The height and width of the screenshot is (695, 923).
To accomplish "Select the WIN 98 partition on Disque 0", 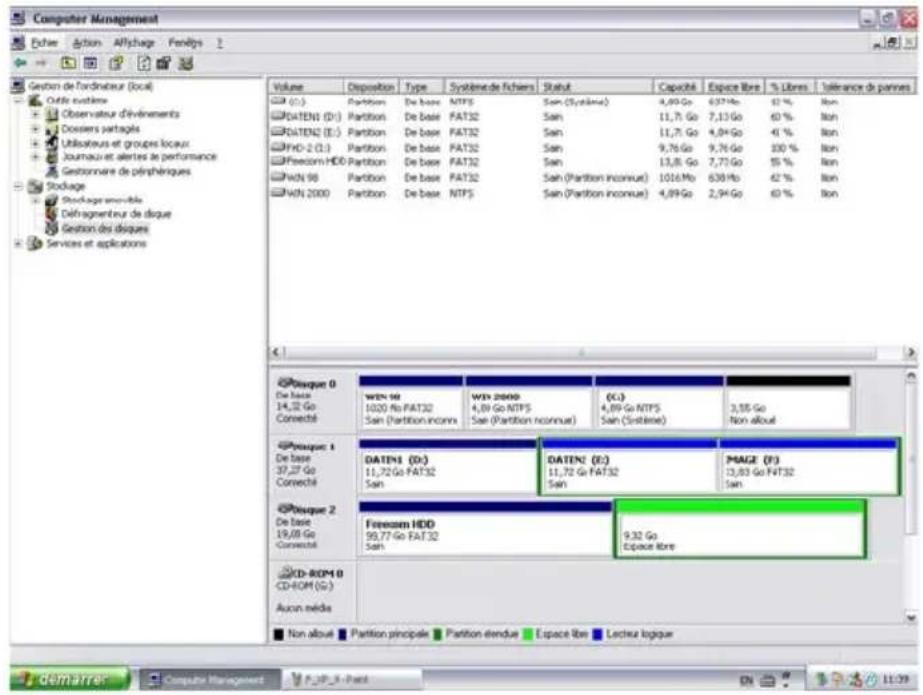I will pos(411,403).
